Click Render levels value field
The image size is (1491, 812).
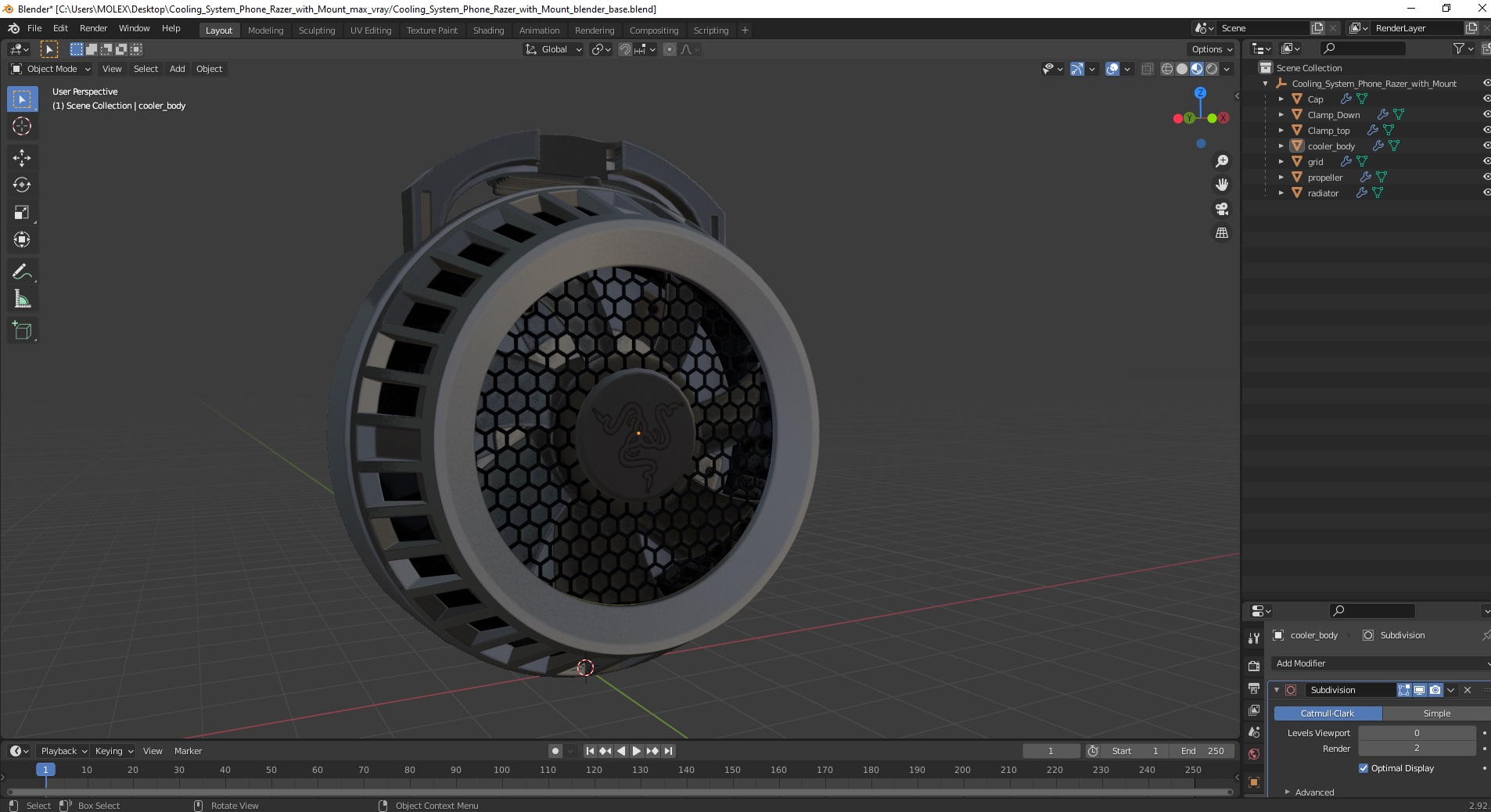click(1417, 749)
